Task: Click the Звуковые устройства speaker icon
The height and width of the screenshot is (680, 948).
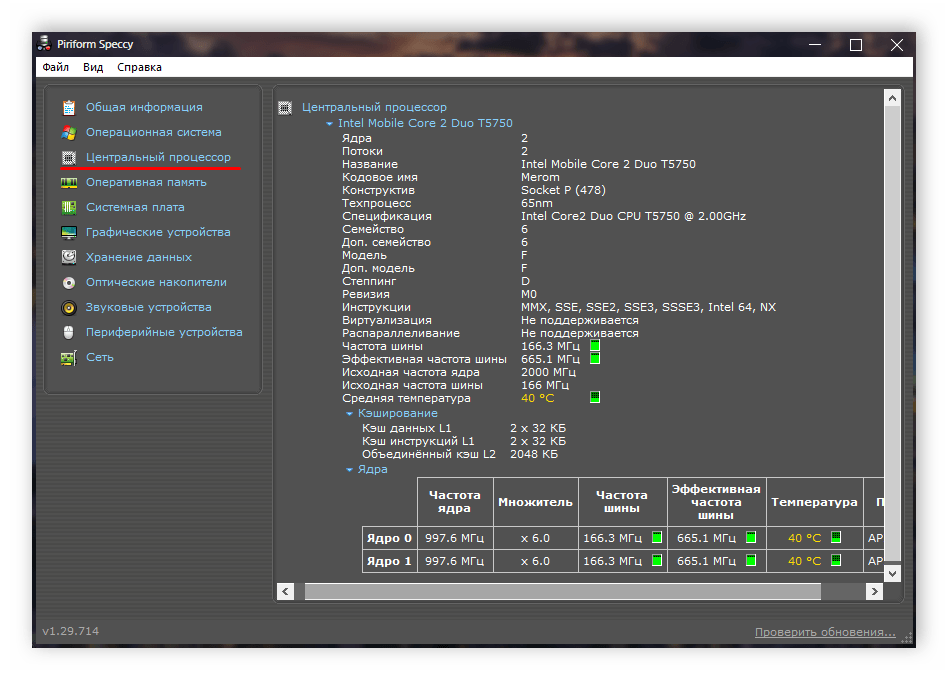Action: coord(69,308)
